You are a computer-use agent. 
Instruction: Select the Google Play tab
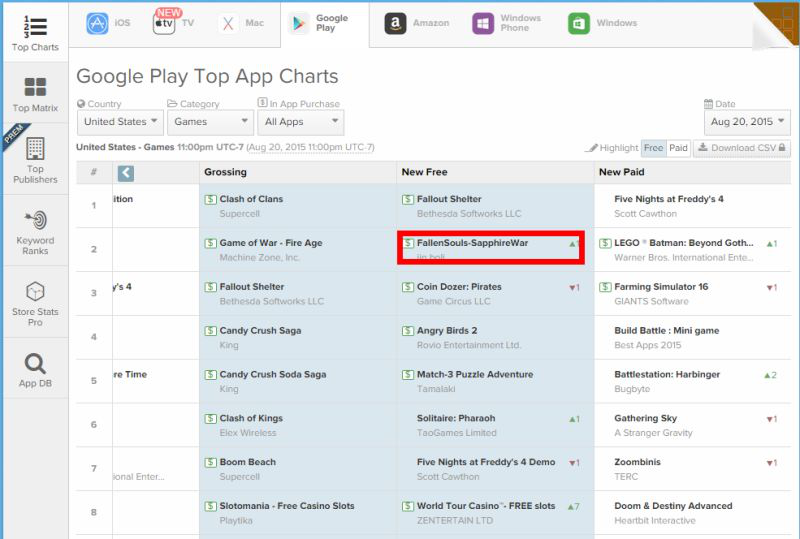[324, 23]
